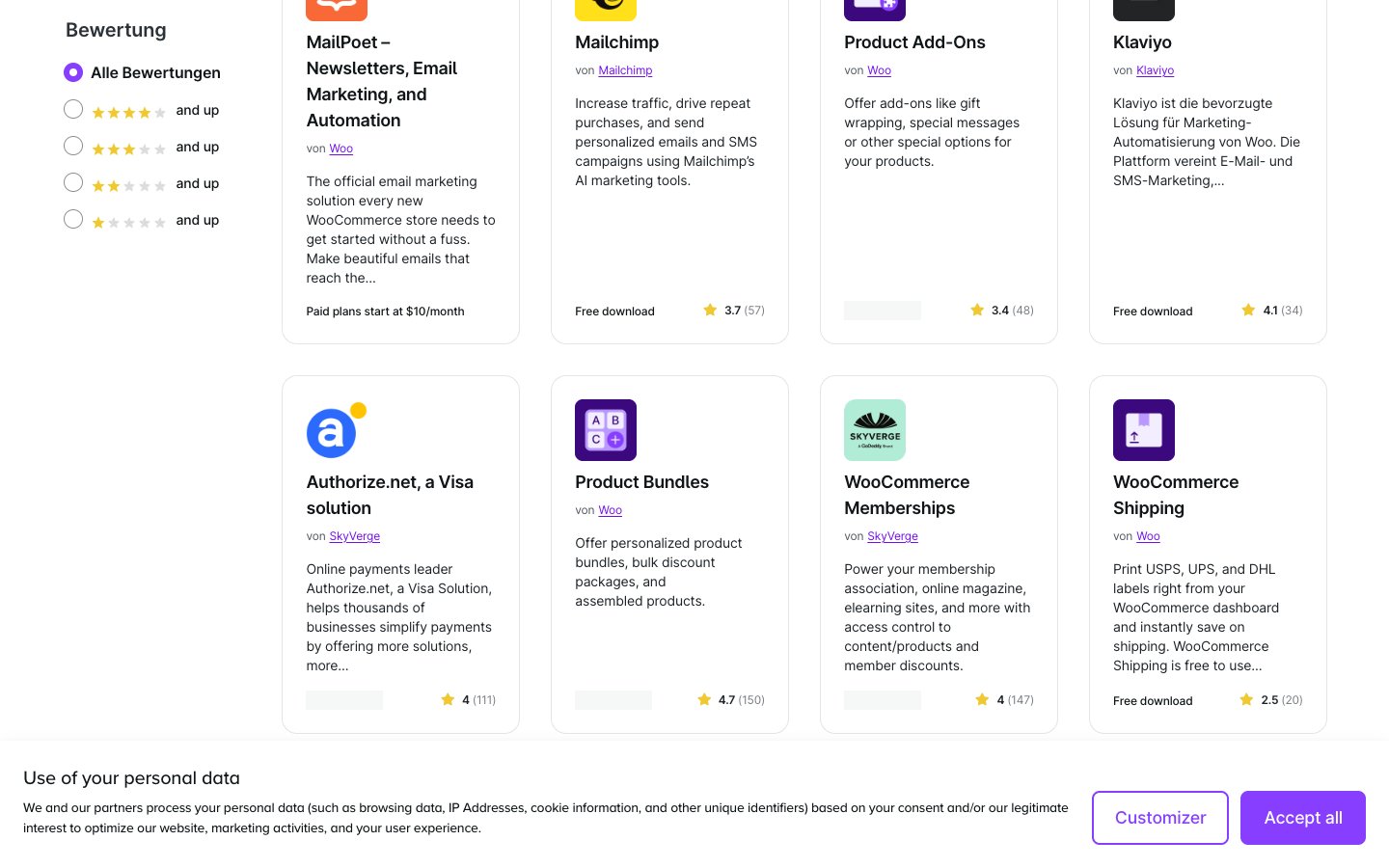Click the Product Add-Ons icon
This screenshot has height=868, width=1389.
[x=875, y=8]
